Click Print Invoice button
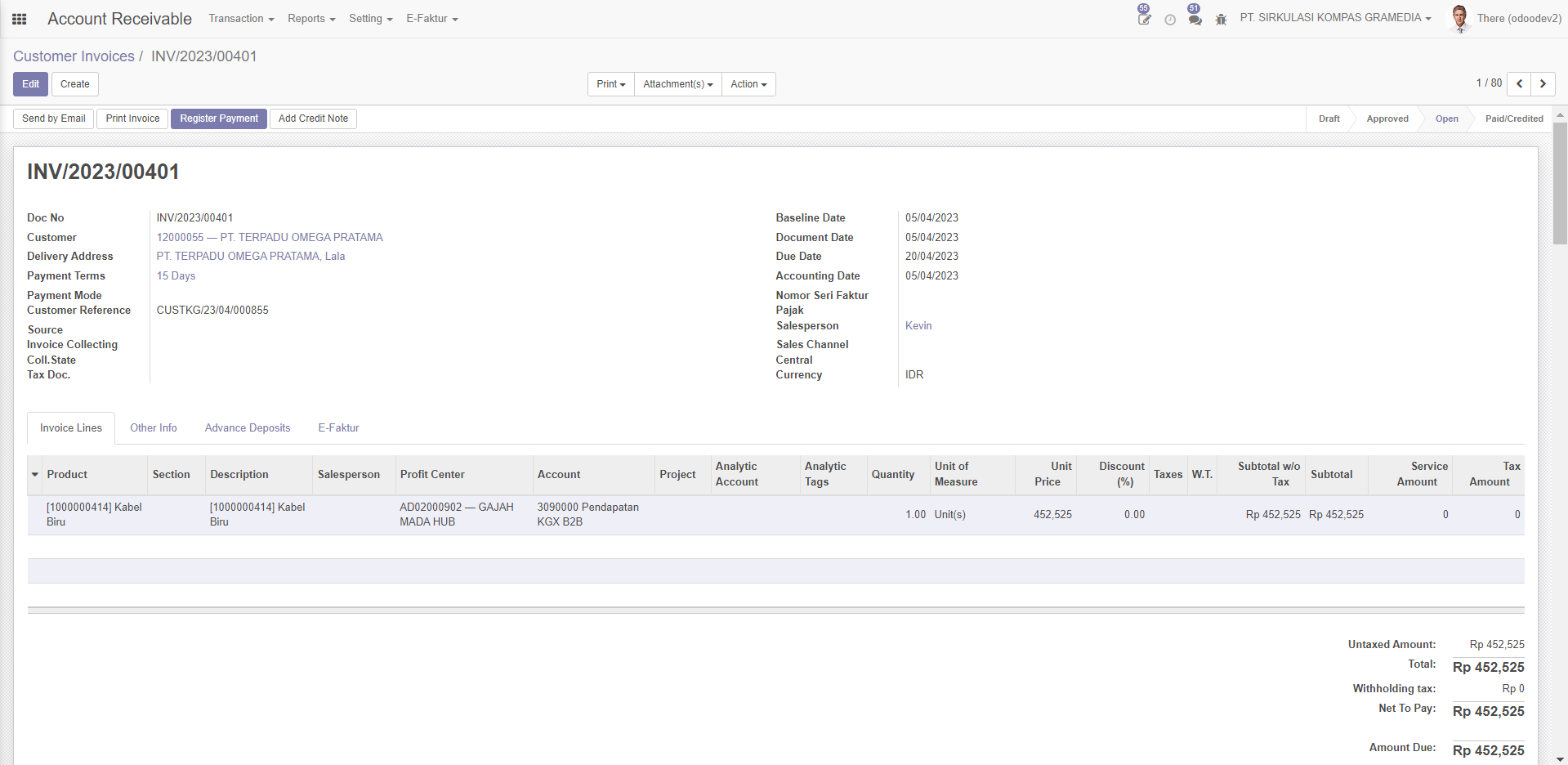This screenshot has width=1568, height=765. click(132, 119)
